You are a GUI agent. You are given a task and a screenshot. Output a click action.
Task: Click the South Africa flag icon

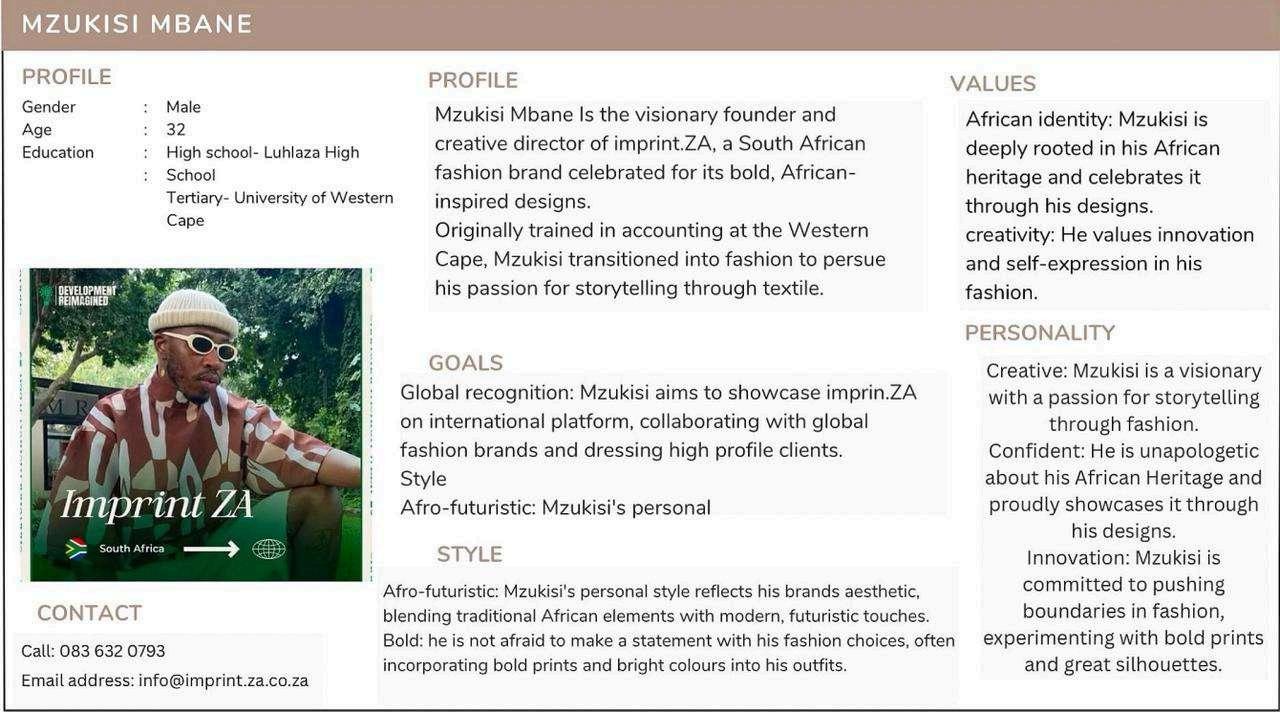click(75, 548)
